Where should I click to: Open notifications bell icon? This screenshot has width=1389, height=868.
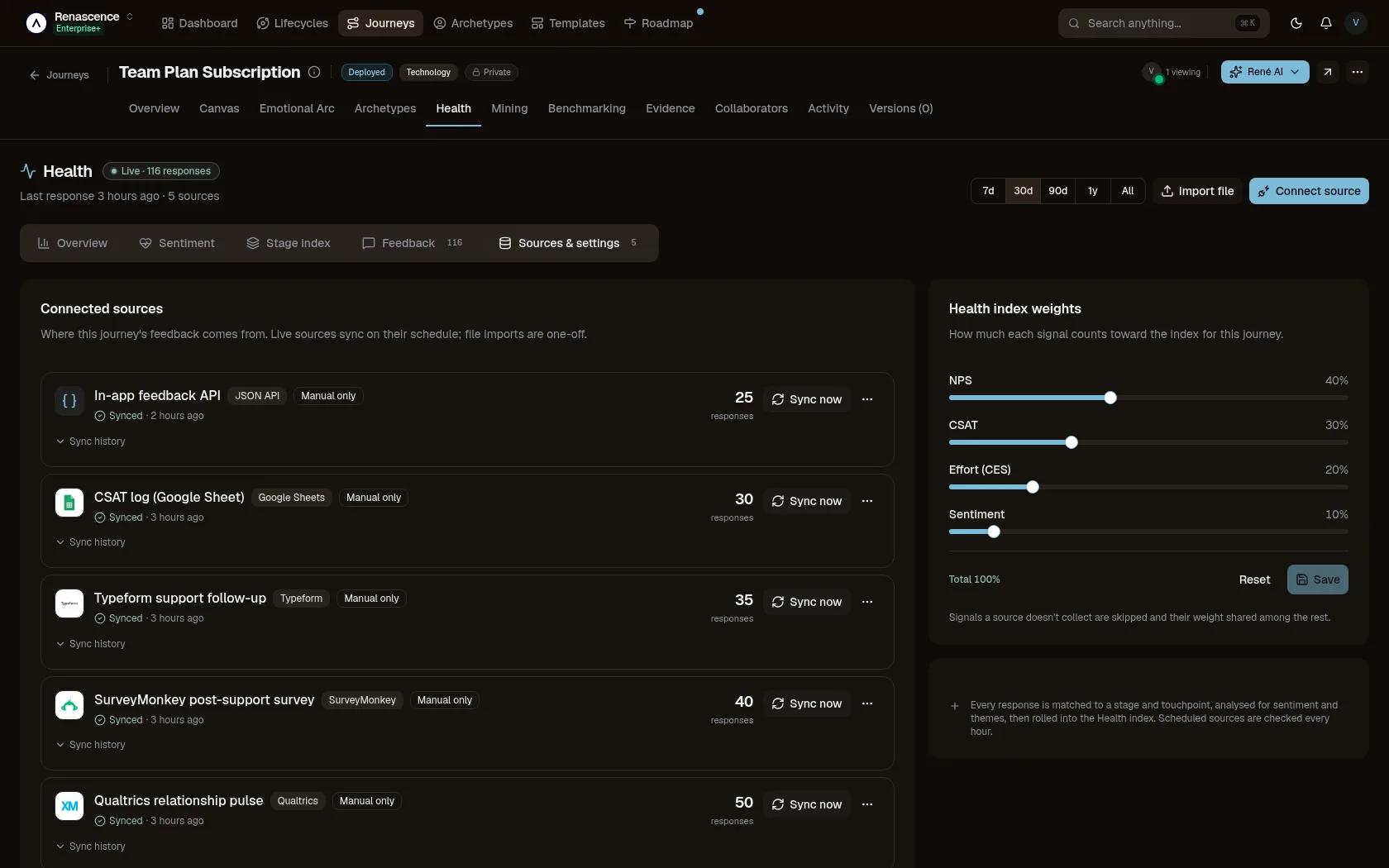1325,23
